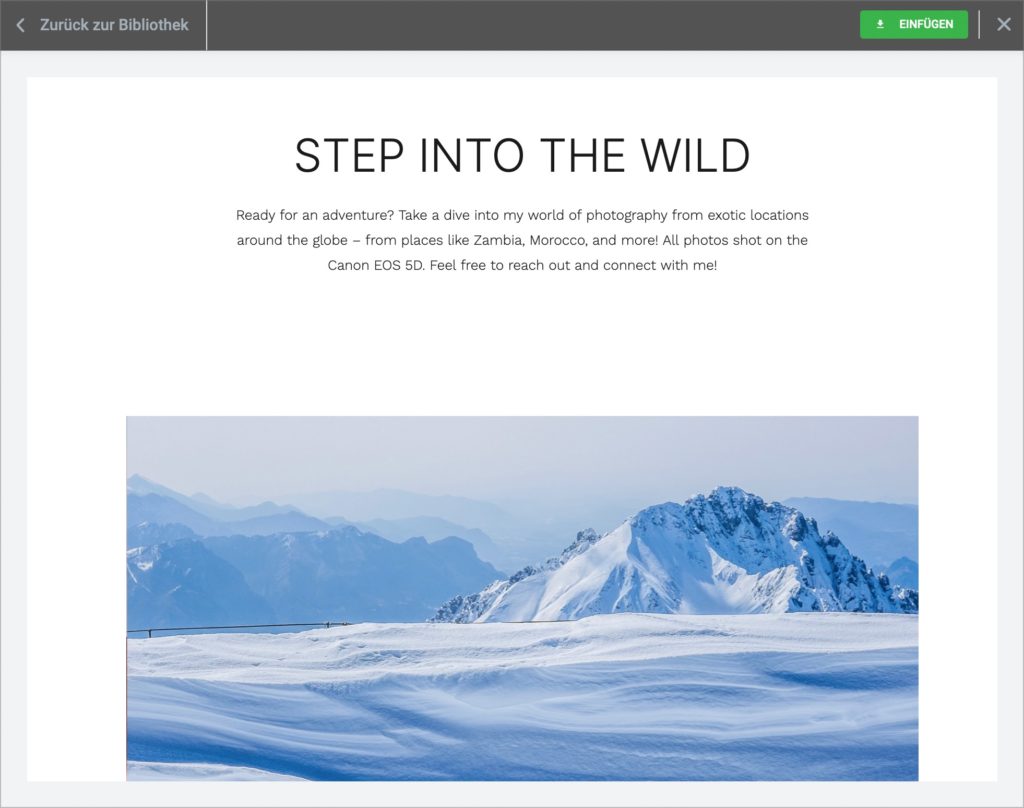
Task: Click the download icon inside EINFÜGEN
Action: coord(880,24)
